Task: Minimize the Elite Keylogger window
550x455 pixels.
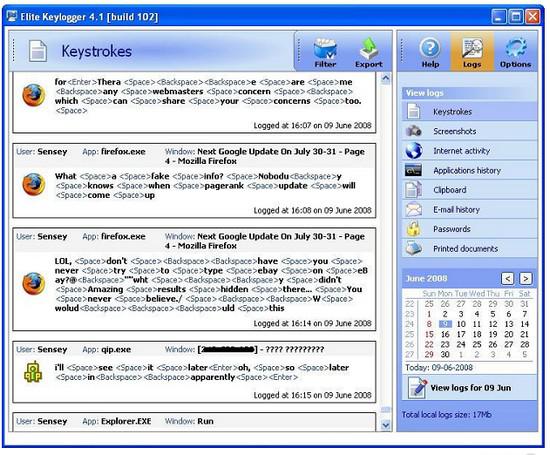Action: 498,16
